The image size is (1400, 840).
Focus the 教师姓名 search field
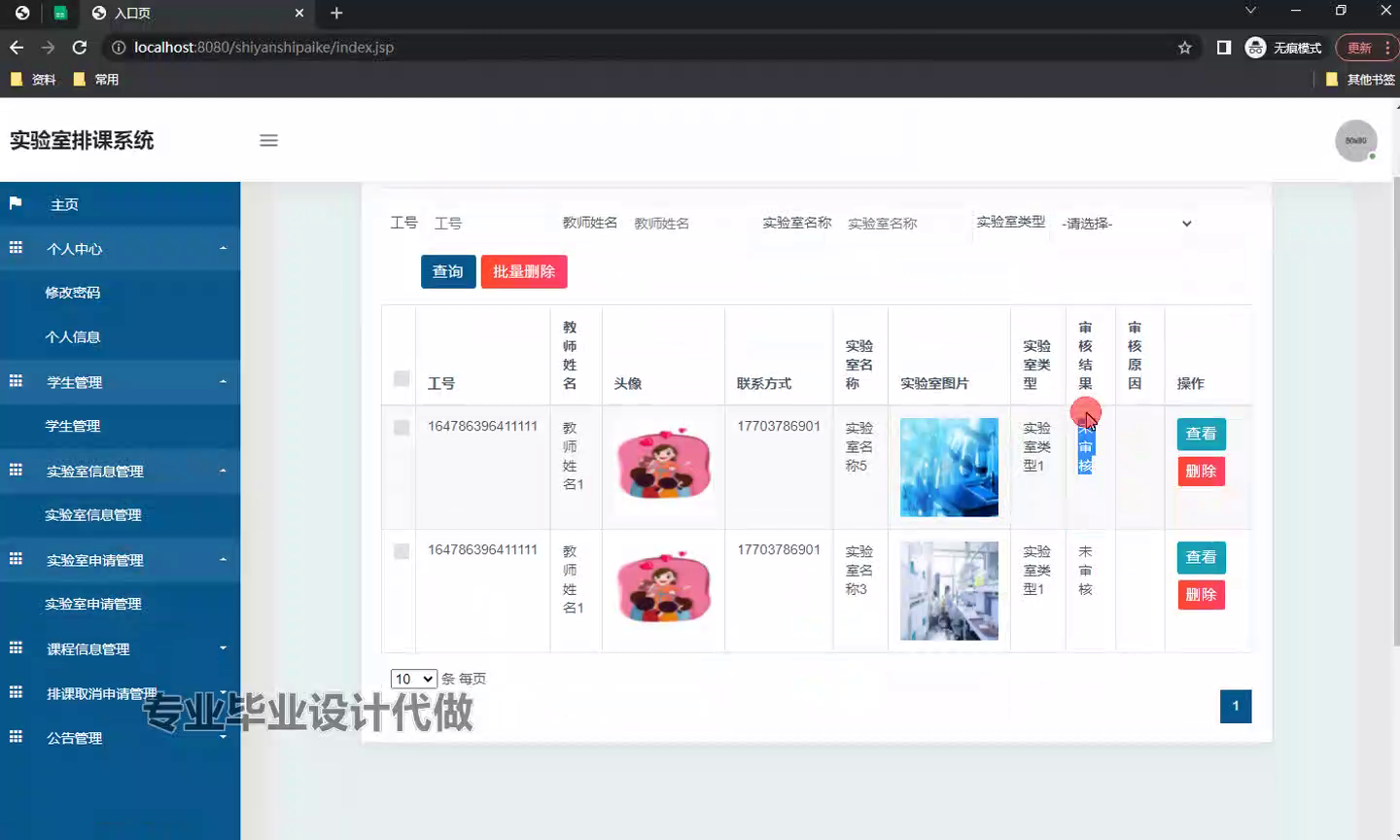(x=686, y=223)
